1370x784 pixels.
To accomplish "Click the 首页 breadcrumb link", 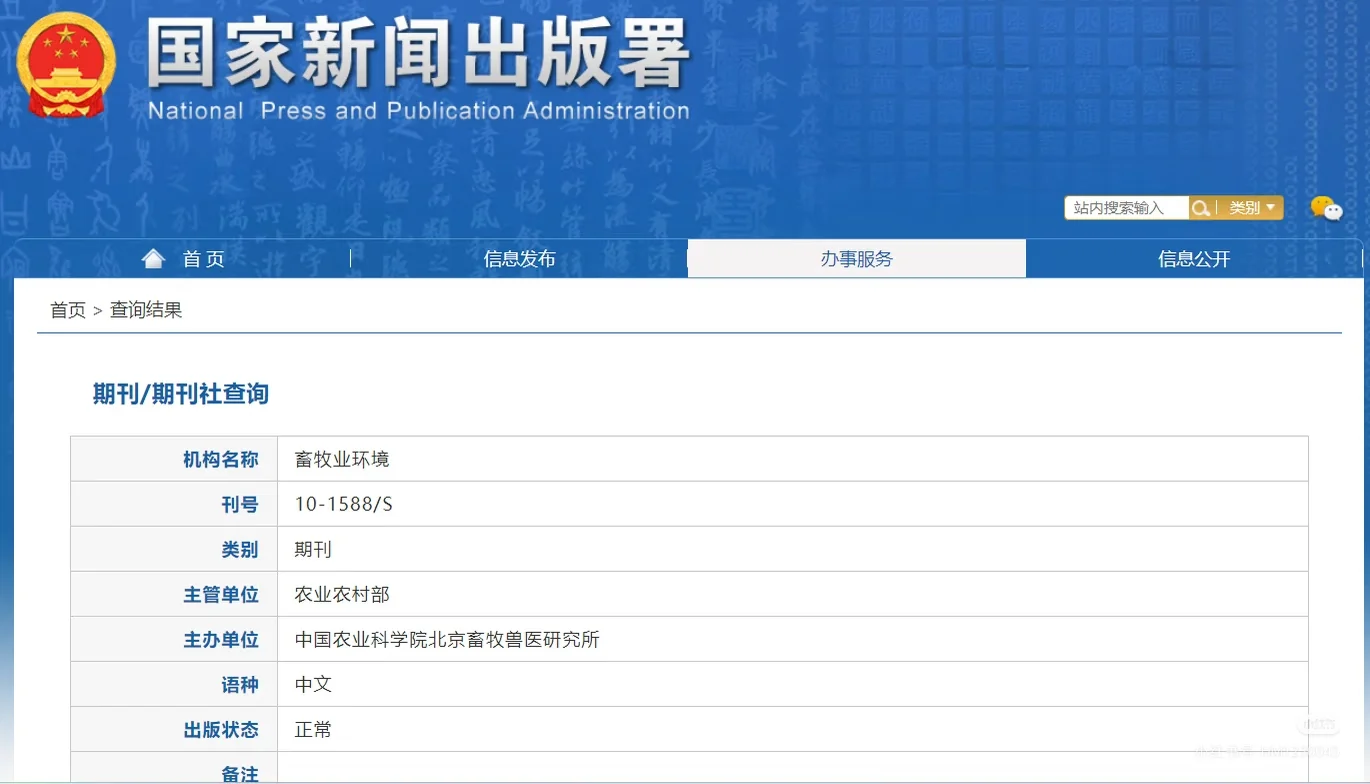I will (x=67, y=309).
